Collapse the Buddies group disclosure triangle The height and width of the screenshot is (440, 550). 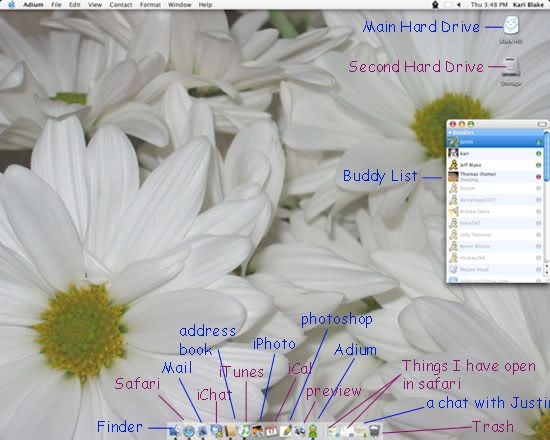[450, 133]
